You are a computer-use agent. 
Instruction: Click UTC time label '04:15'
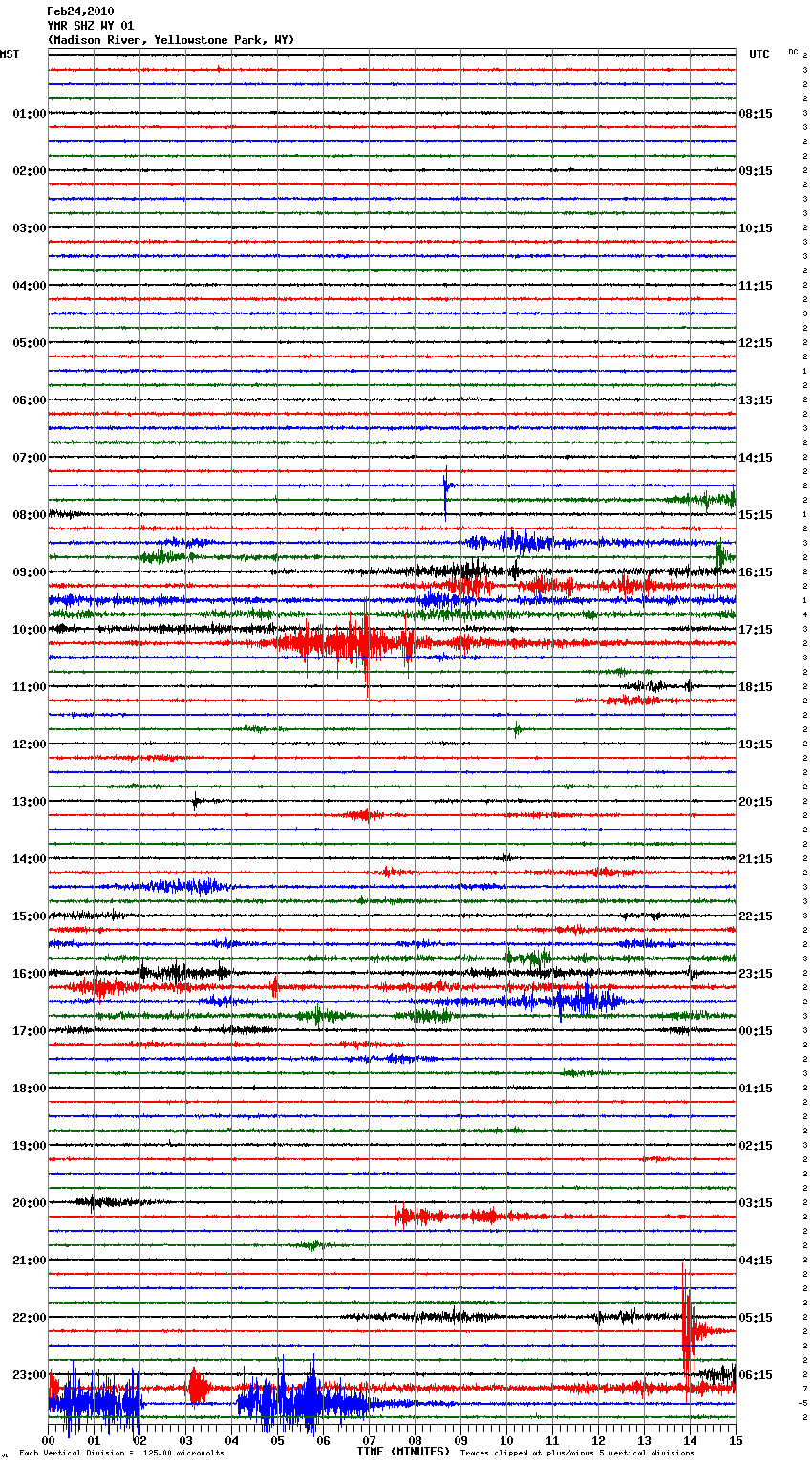pyautogui.click(x=756, y=1261)
